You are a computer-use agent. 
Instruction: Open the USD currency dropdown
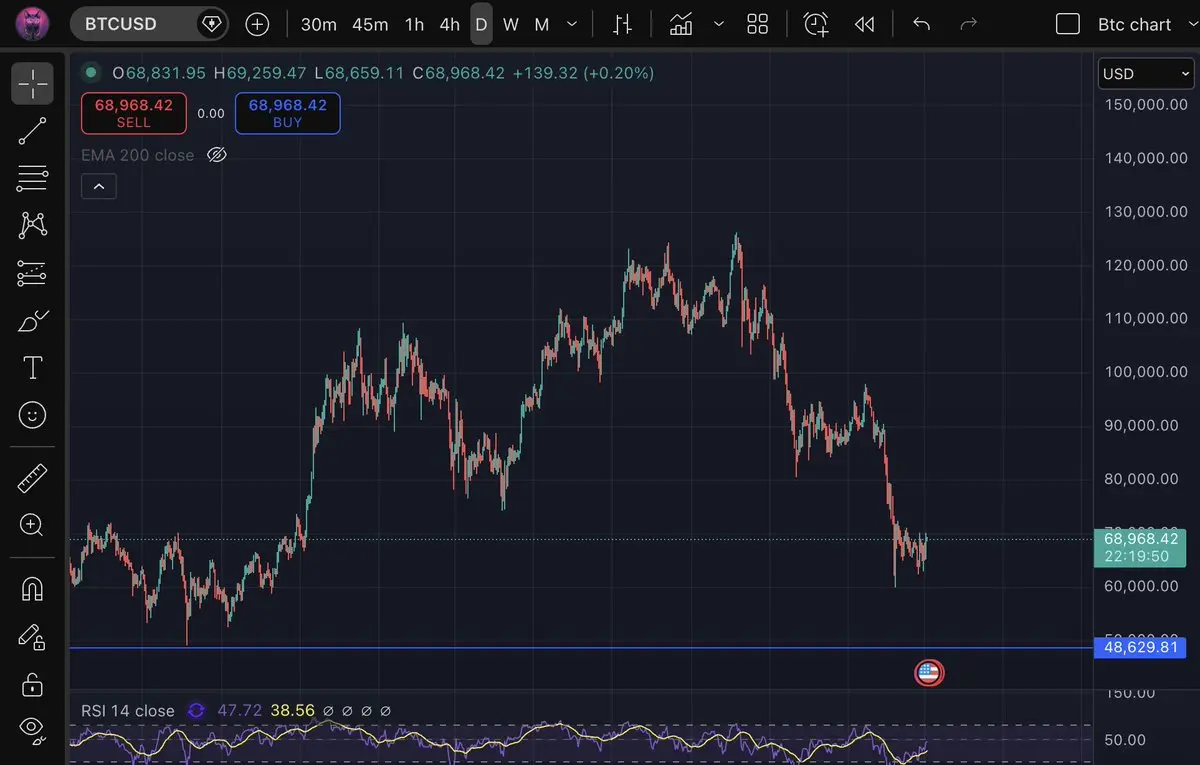(1145, 74)
